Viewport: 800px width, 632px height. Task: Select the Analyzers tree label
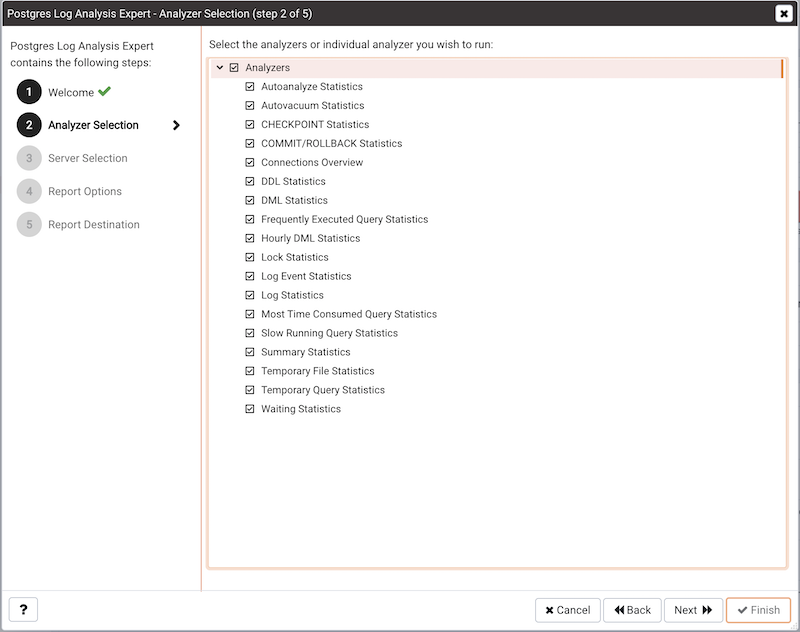point(267,67)
